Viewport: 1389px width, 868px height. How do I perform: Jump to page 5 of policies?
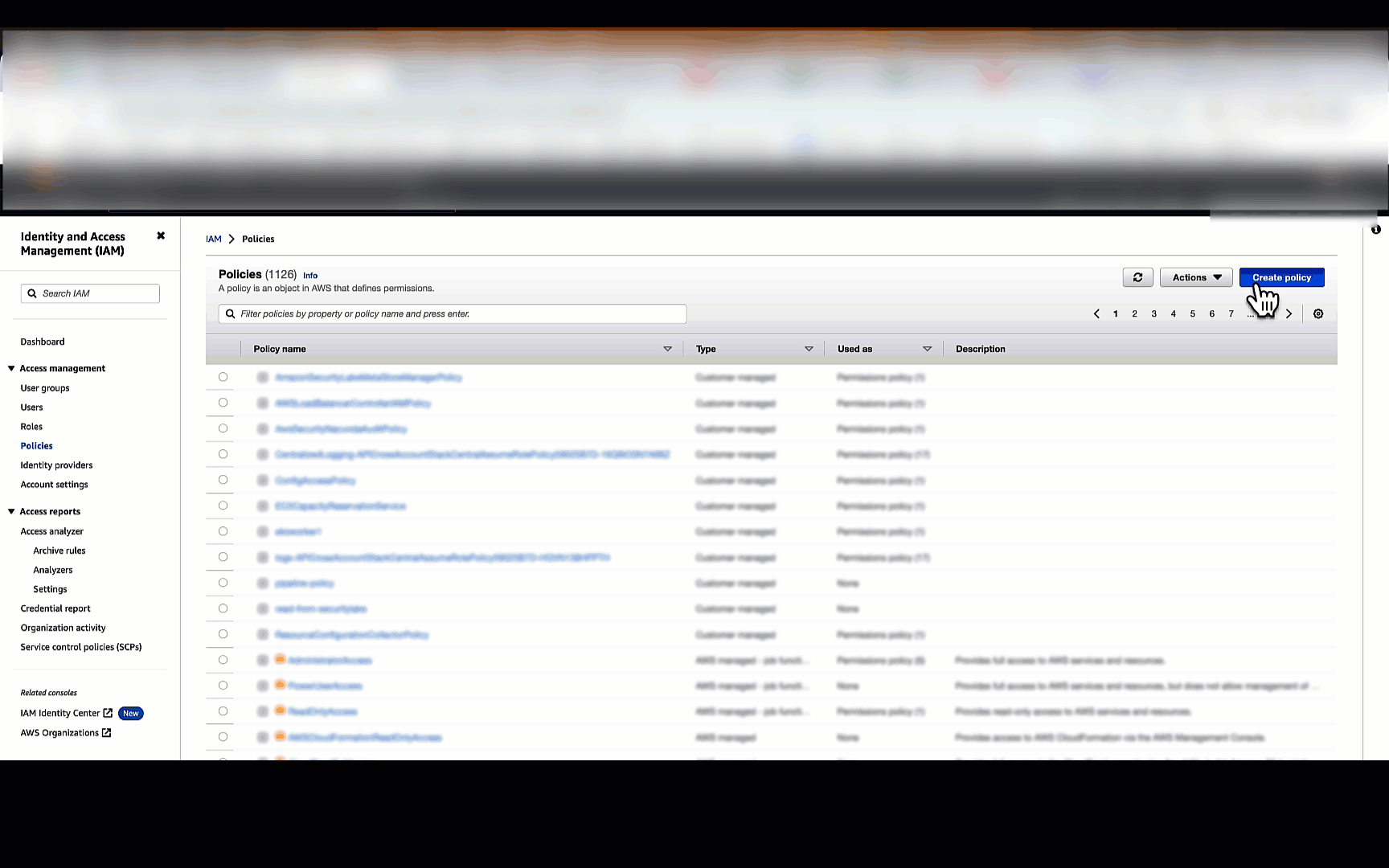1192,313
